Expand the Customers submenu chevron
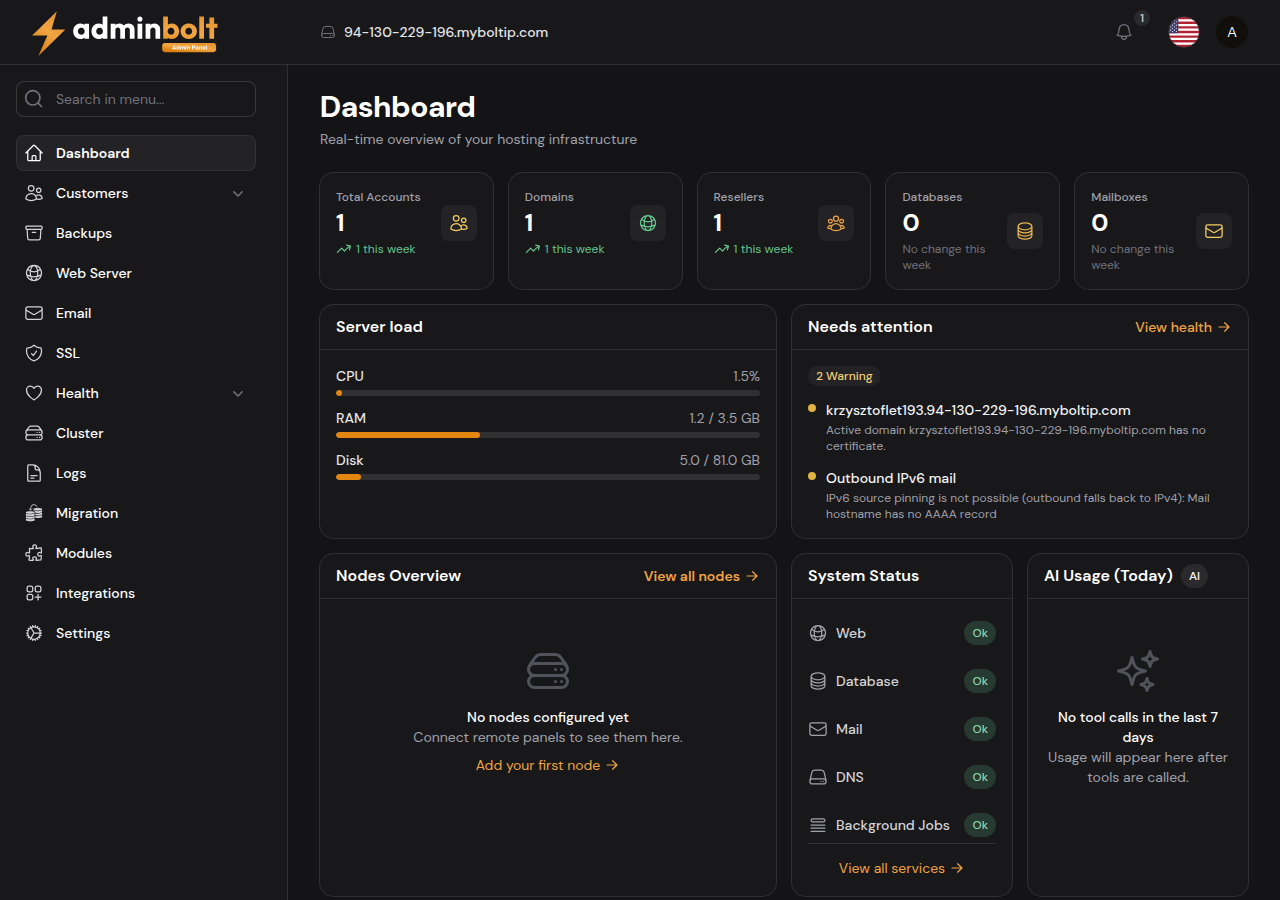Viewport: 1280px width, 900px height. coord(238,193)
